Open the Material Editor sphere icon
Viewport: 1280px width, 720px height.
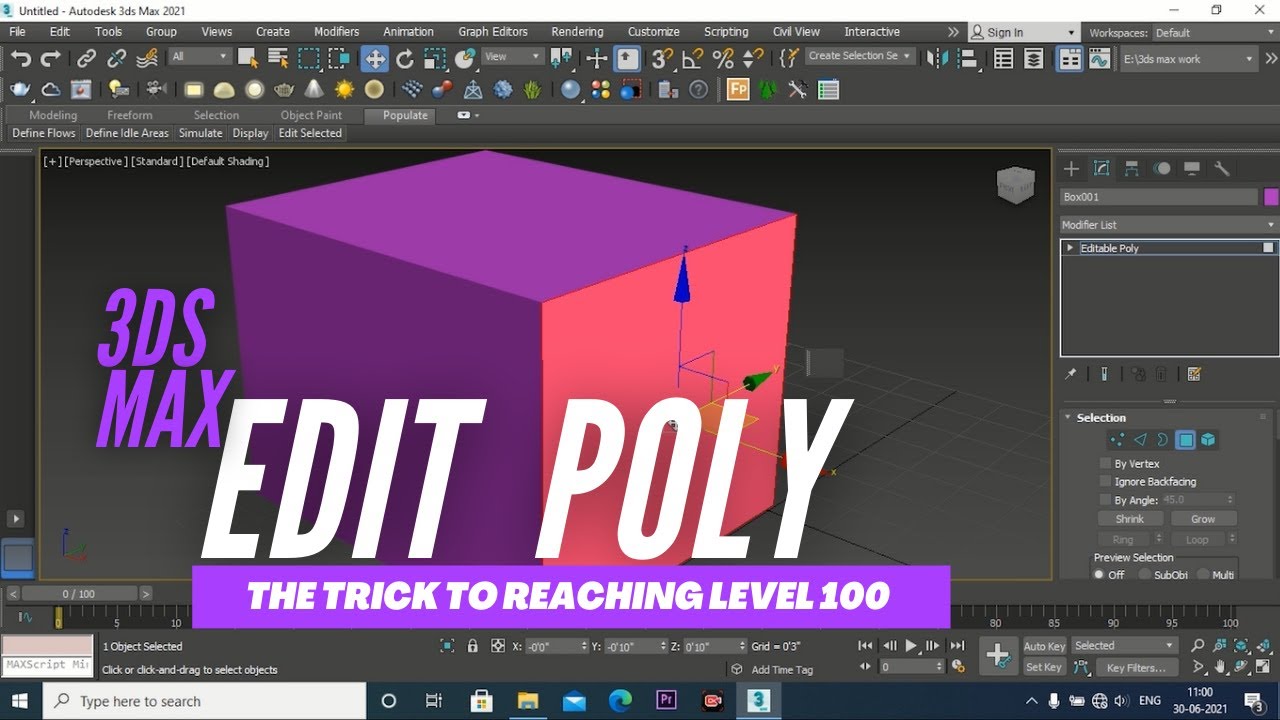click(570, 90)
